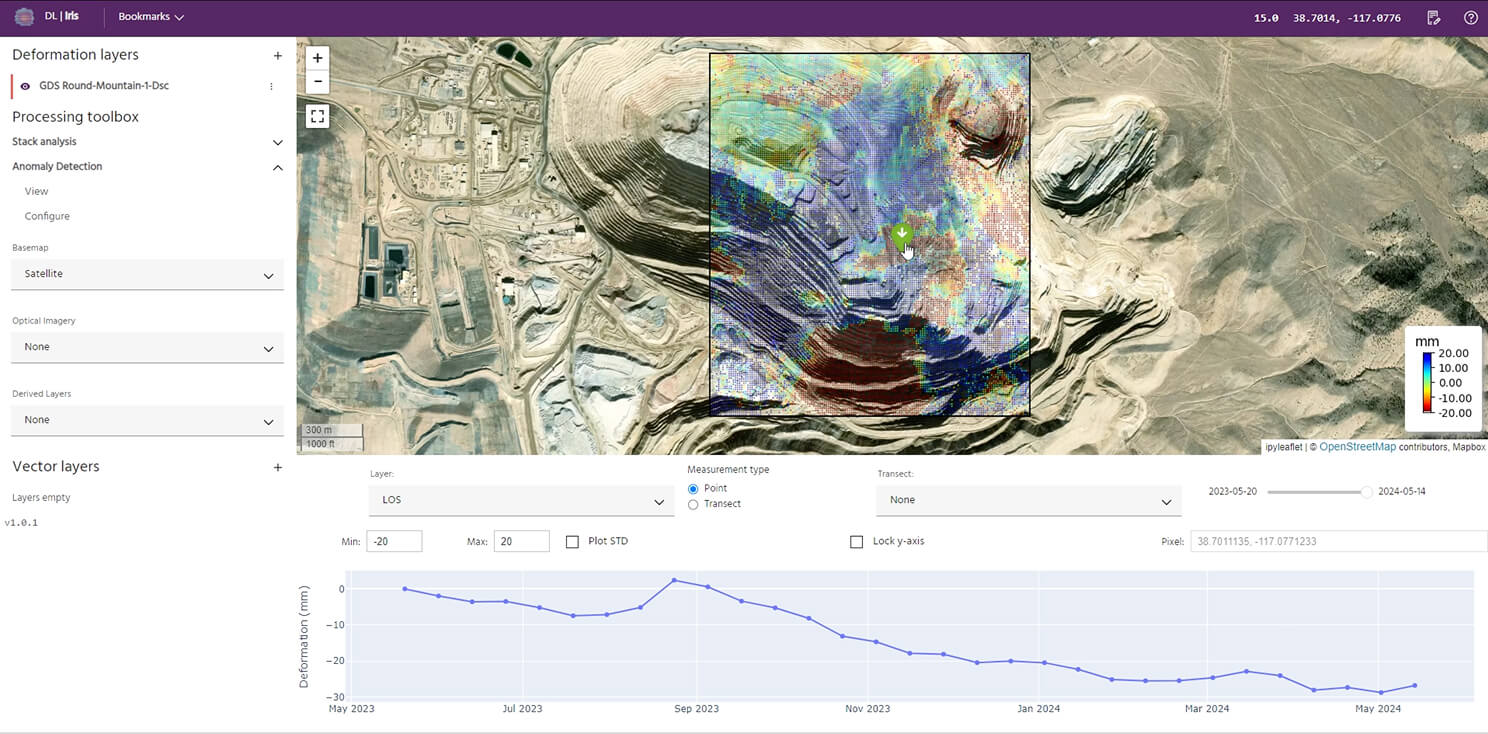The height and width of the screenshot is (734, 1488).
Task: Add a new vector layer
Action: (277, 467)
